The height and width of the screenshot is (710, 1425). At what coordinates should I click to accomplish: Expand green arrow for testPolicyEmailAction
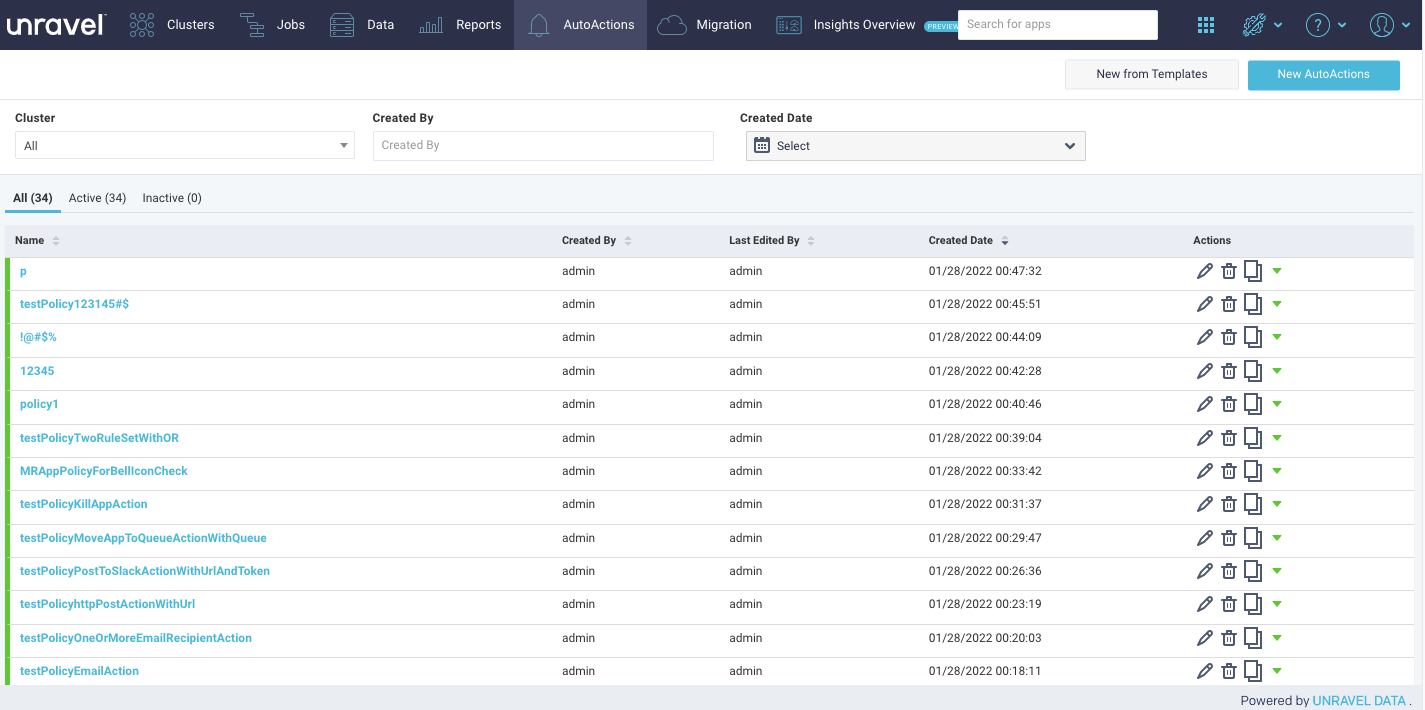[x=1277, y=671]
